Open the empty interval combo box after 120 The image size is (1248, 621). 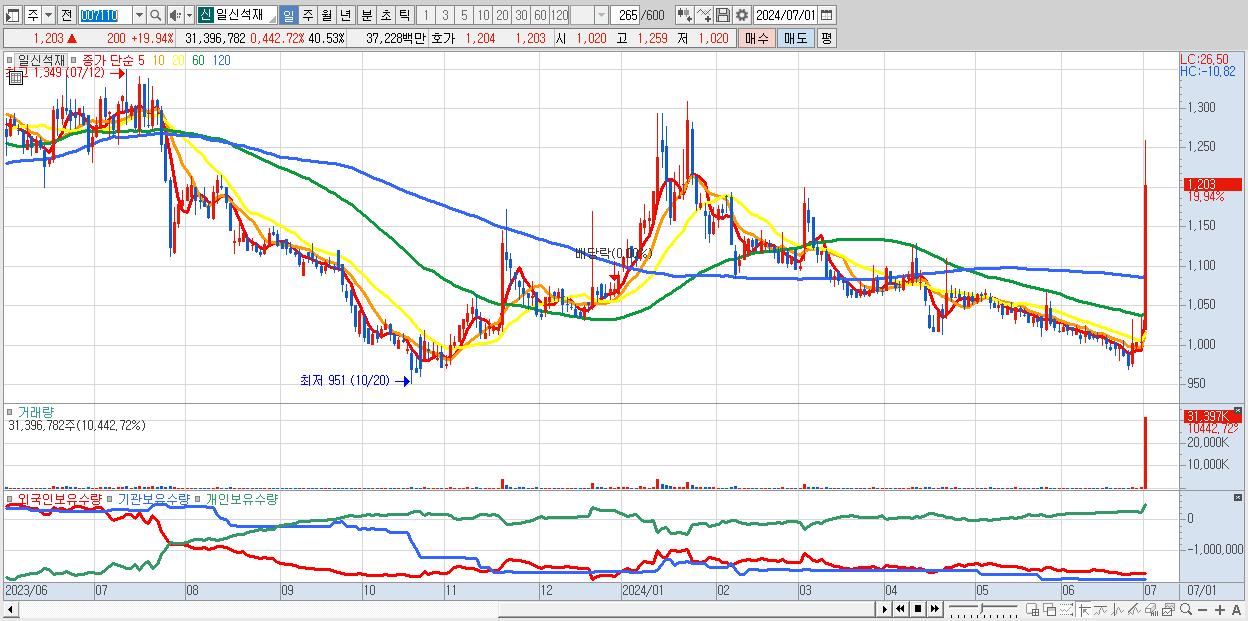589,15
